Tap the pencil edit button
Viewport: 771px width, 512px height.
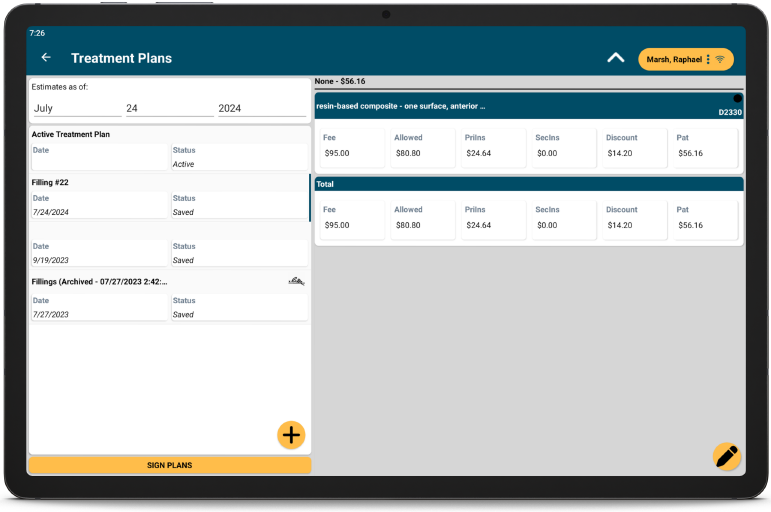coord(727,457)
